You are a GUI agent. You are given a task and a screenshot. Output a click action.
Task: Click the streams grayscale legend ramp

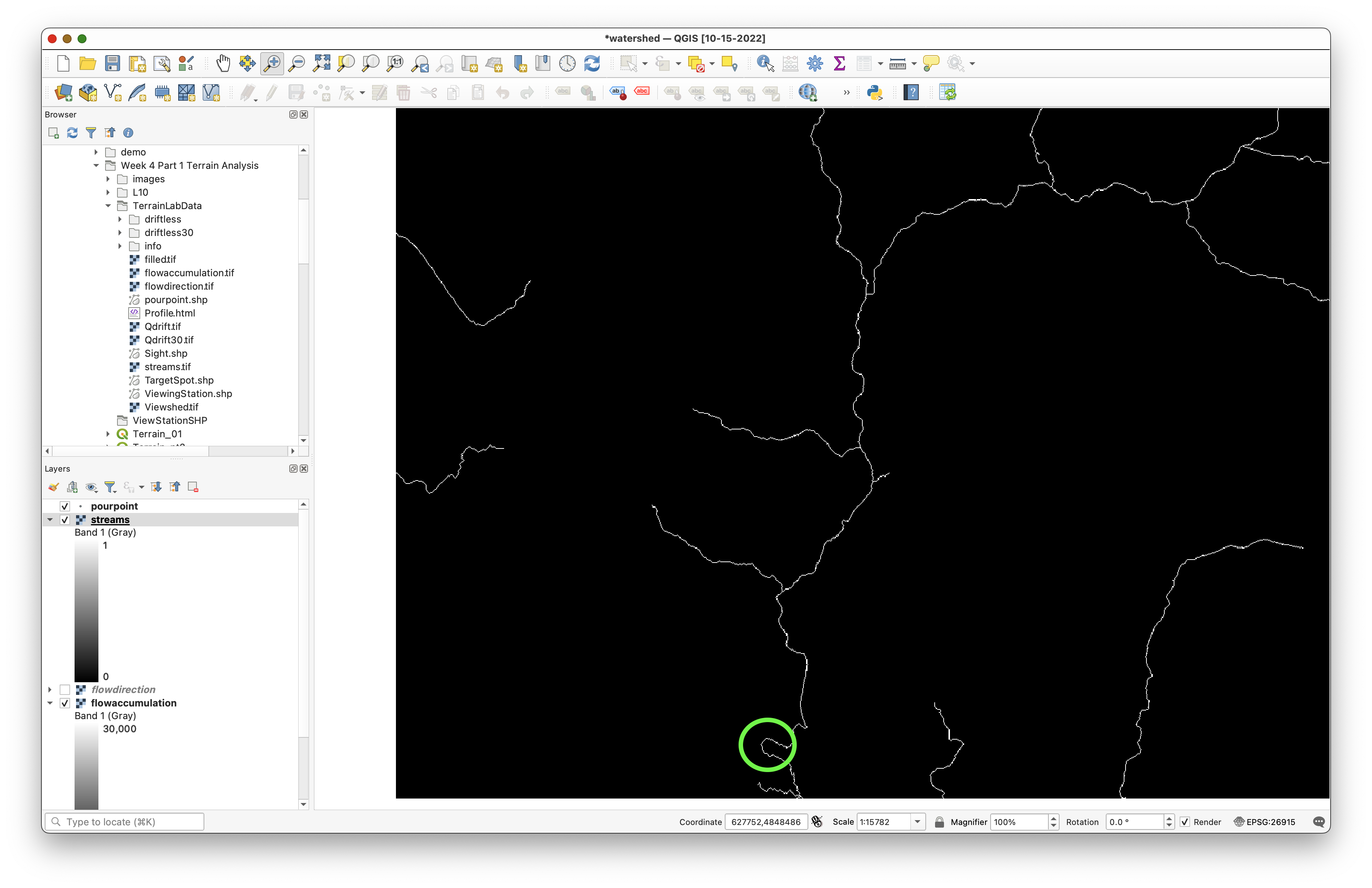coord(86,611)
